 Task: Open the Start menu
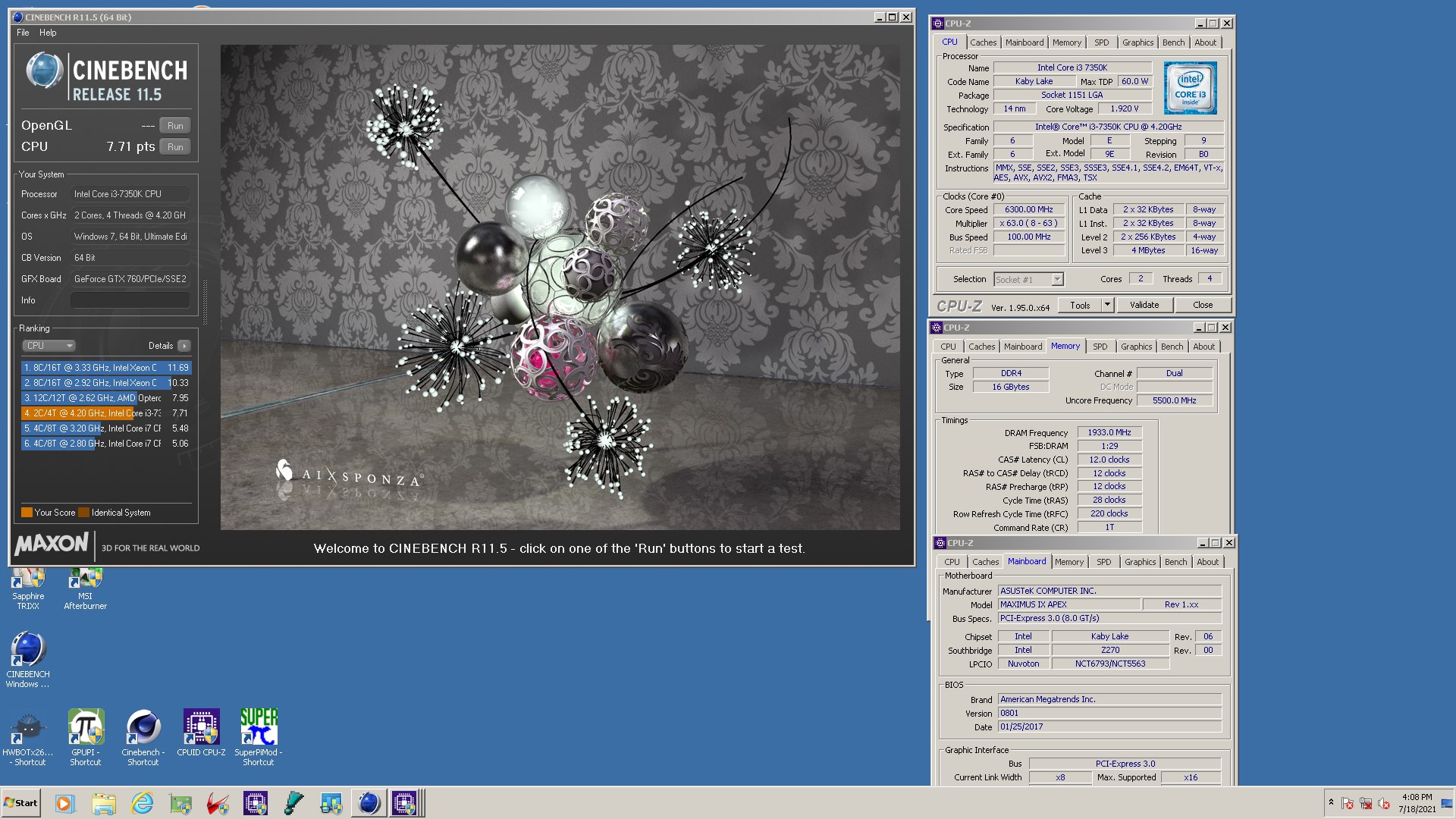tap(21, 803)
